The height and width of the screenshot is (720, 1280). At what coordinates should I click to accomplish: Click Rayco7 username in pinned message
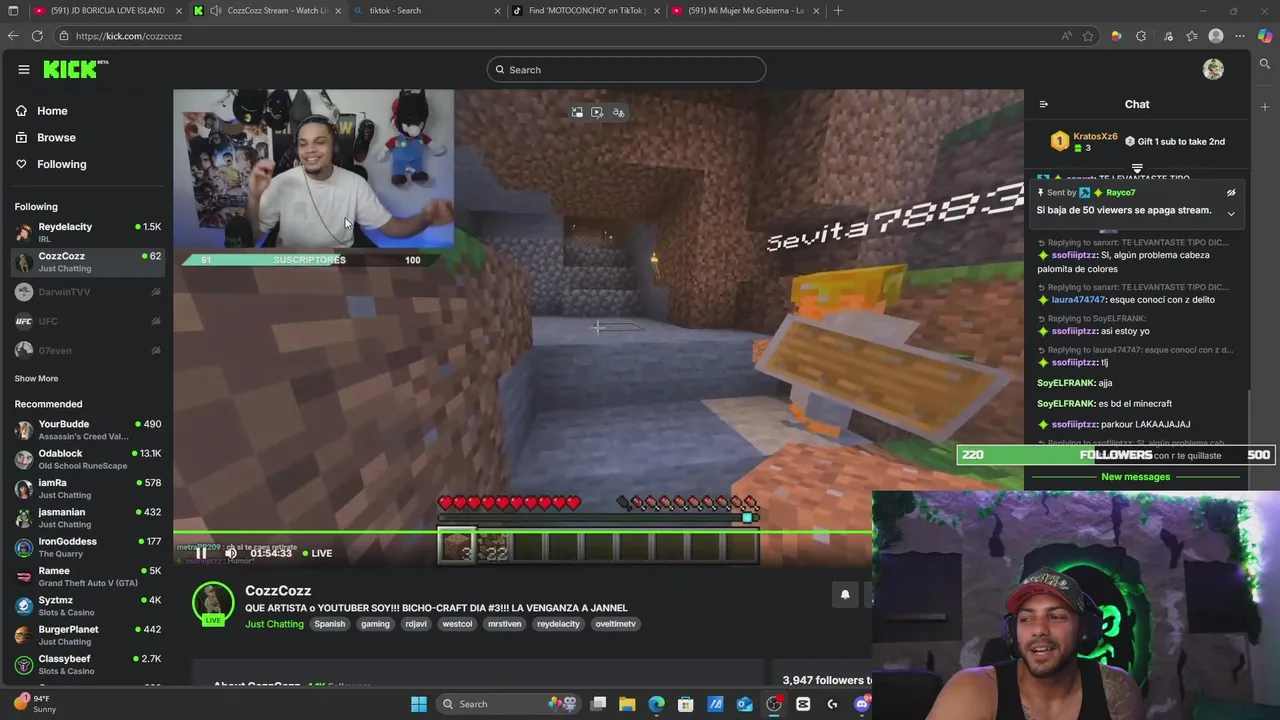coord(1120,193)
